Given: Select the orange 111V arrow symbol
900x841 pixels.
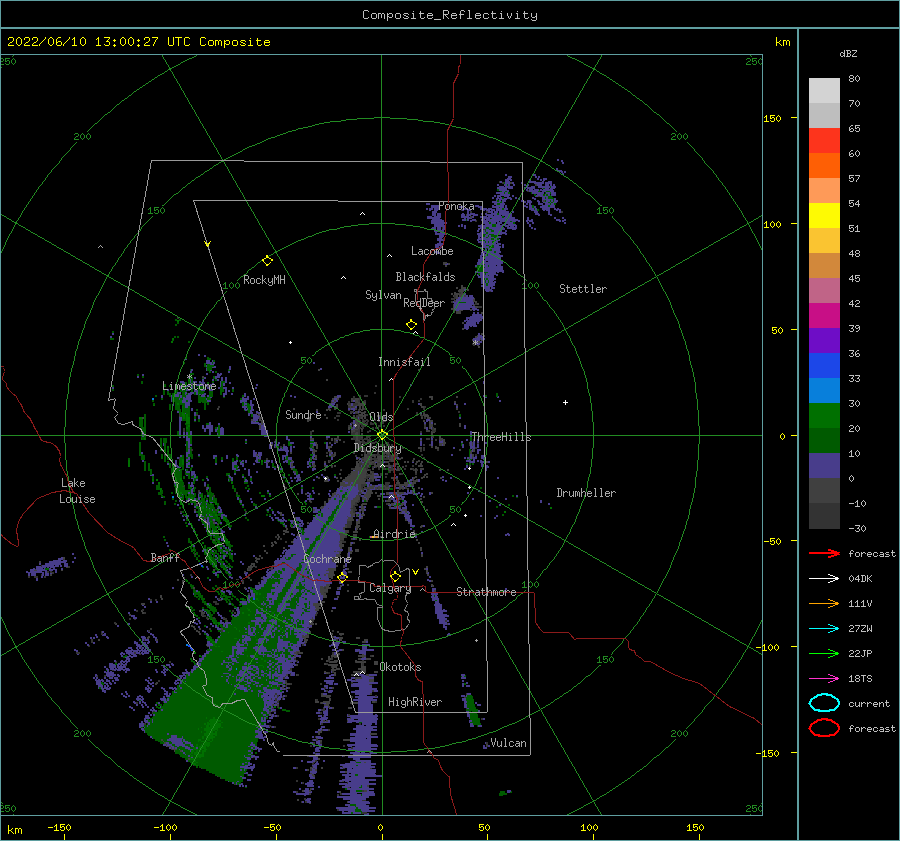Looking at the screenshot, I should tap(824, 603).
